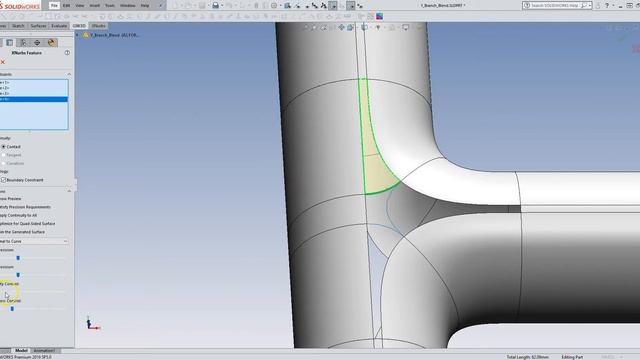640x360 pixels.
Task: Click the help icon beside XNurbs Feature title
Action: (67, 53)
